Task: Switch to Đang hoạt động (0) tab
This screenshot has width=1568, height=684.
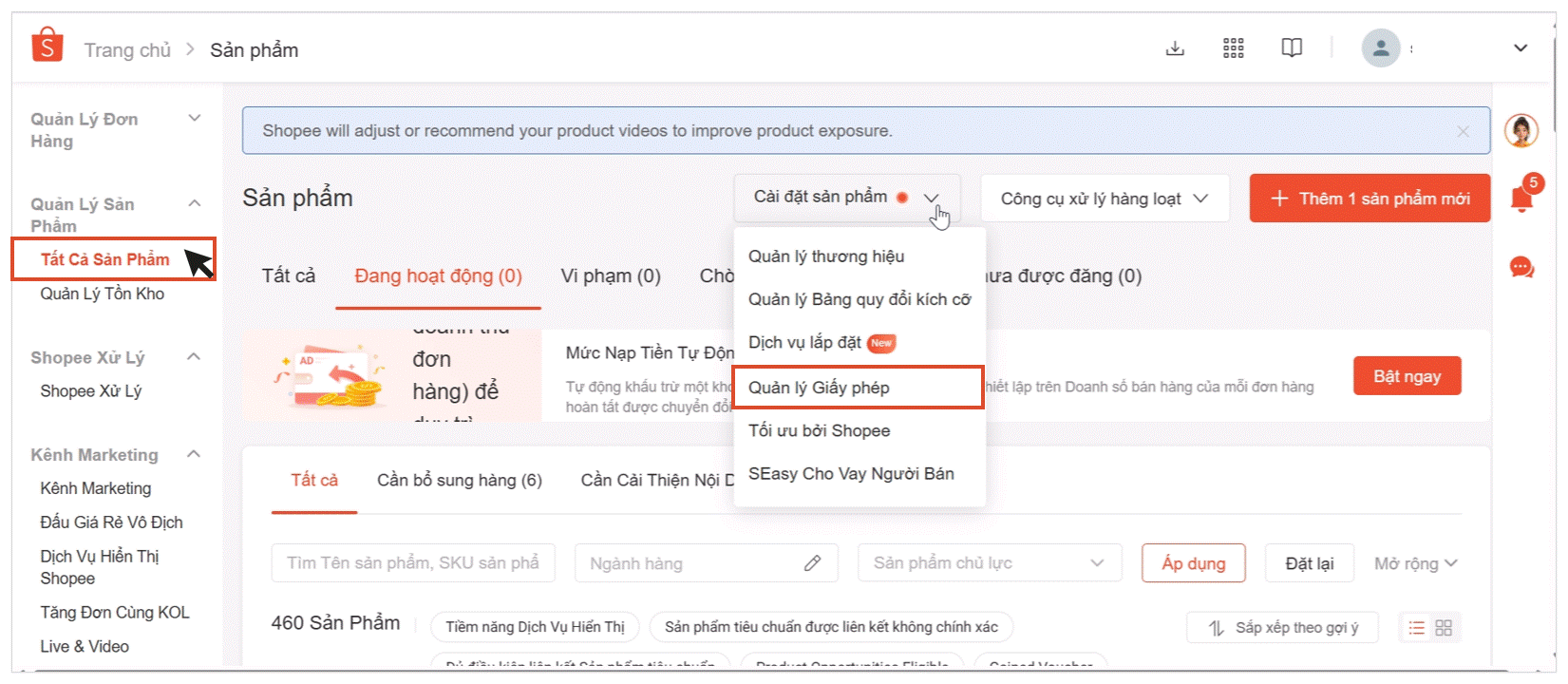Action: click(x=438, y=276)
